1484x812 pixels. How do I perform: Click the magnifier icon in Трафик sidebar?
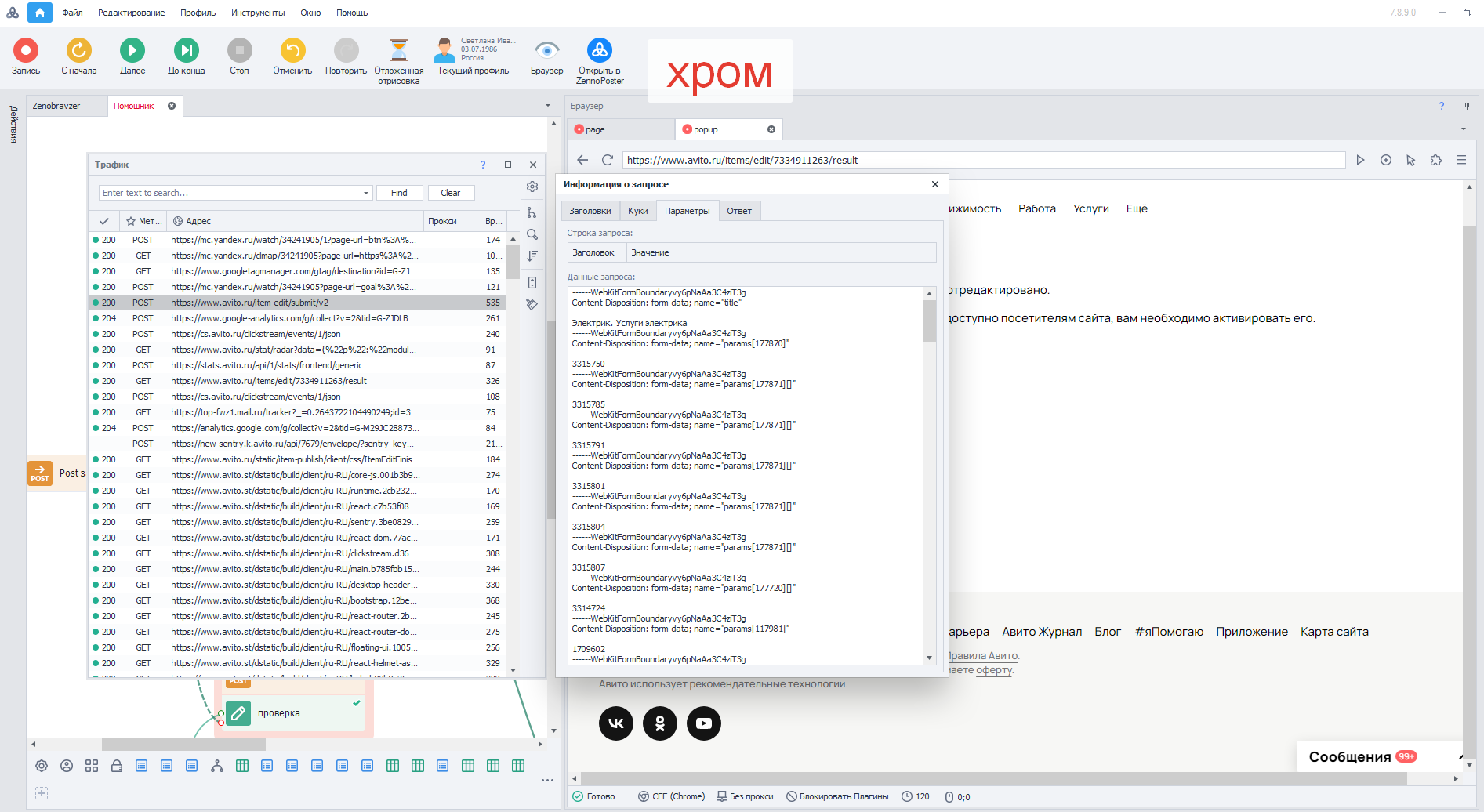point(532,234)
